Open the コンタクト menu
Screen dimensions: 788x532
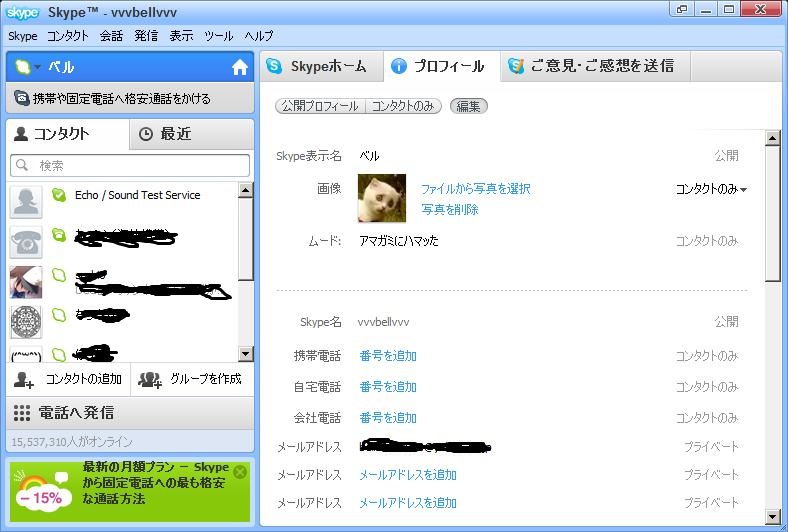(68, 36)
